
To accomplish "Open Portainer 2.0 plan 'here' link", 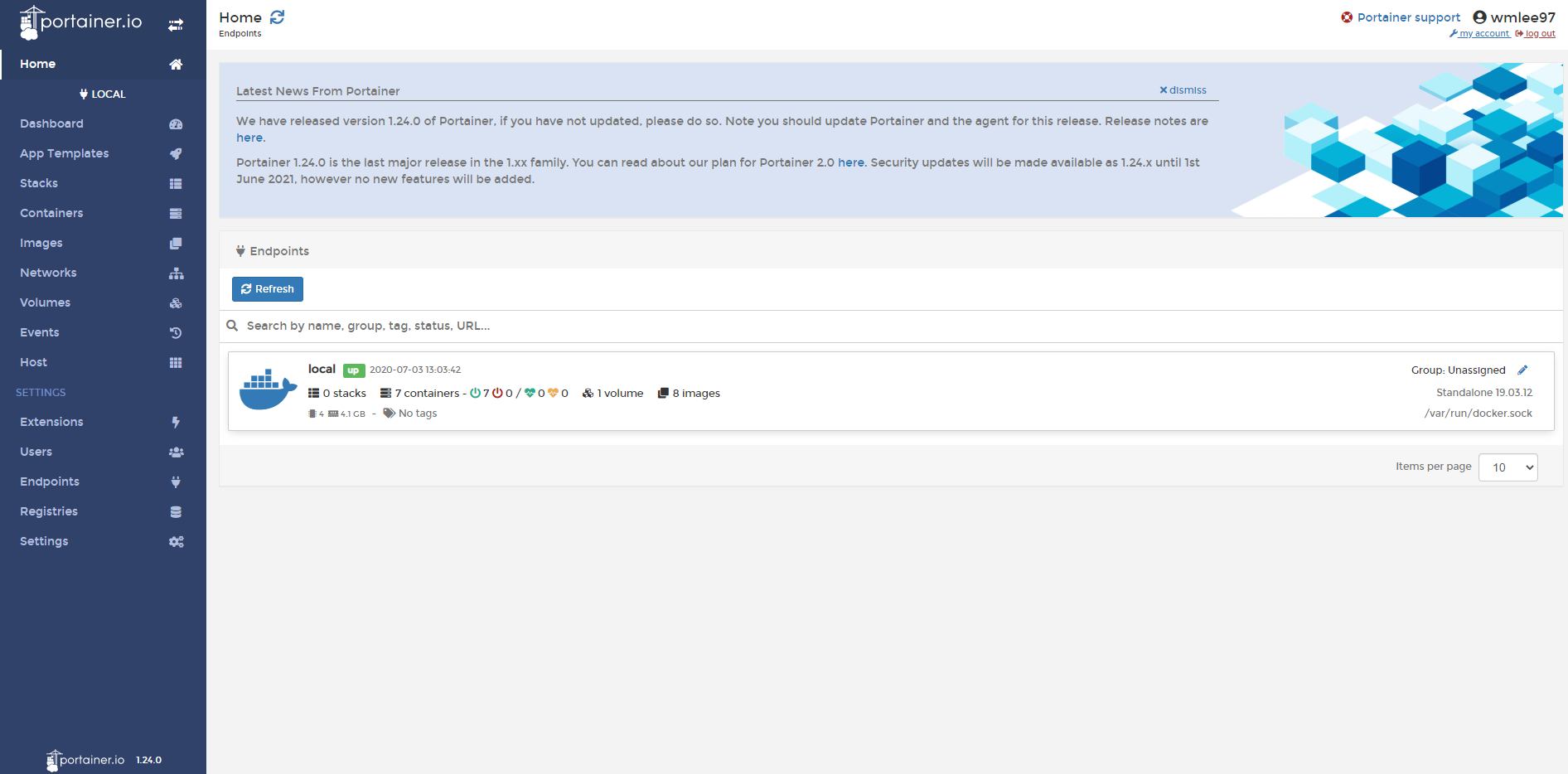I will 850,162.
